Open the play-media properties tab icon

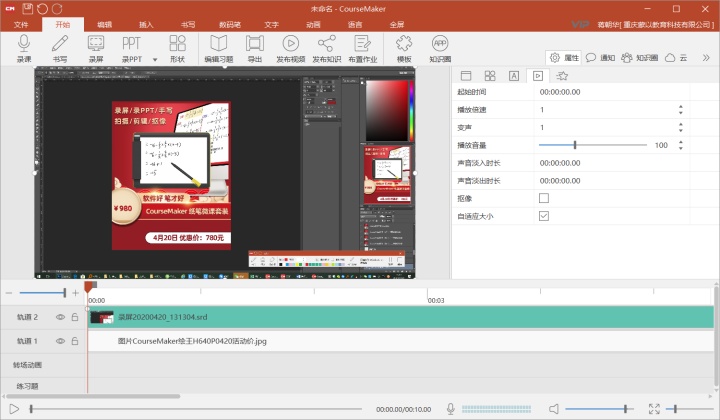pos(538,76)
